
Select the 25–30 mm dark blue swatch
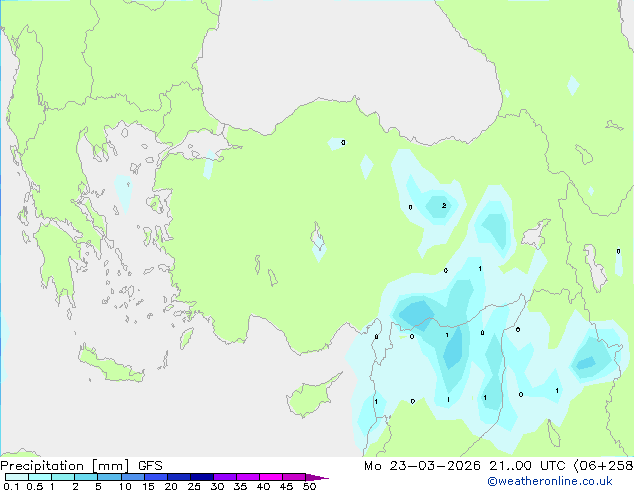[x=202, y=477]
